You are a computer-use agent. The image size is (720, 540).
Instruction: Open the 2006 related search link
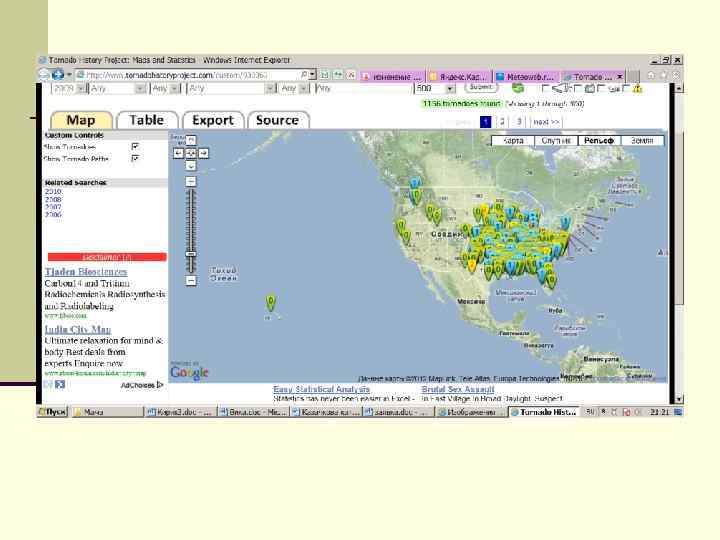pyautogui.click(x=53, y=215)
